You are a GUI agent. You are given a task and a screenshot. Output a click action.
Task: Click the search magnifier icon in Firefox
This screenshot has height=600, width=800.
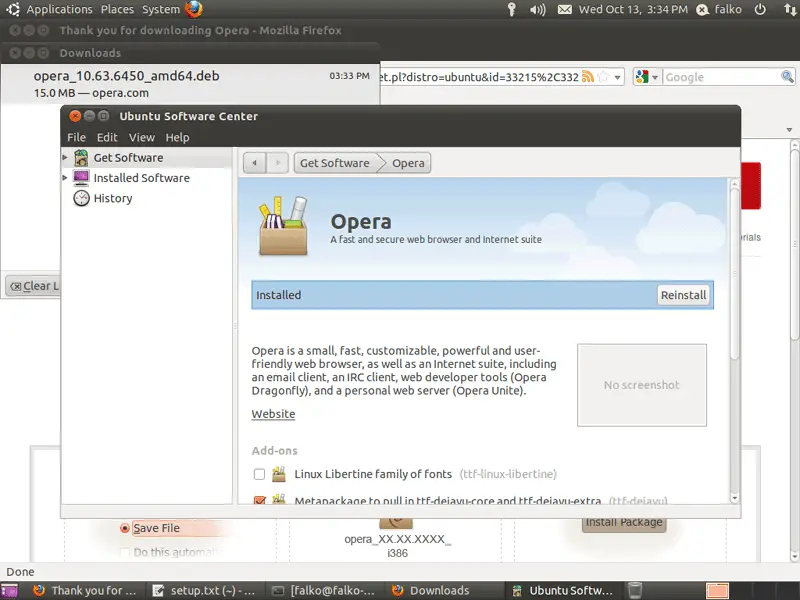pyautogui.click(x=787, y=77)
